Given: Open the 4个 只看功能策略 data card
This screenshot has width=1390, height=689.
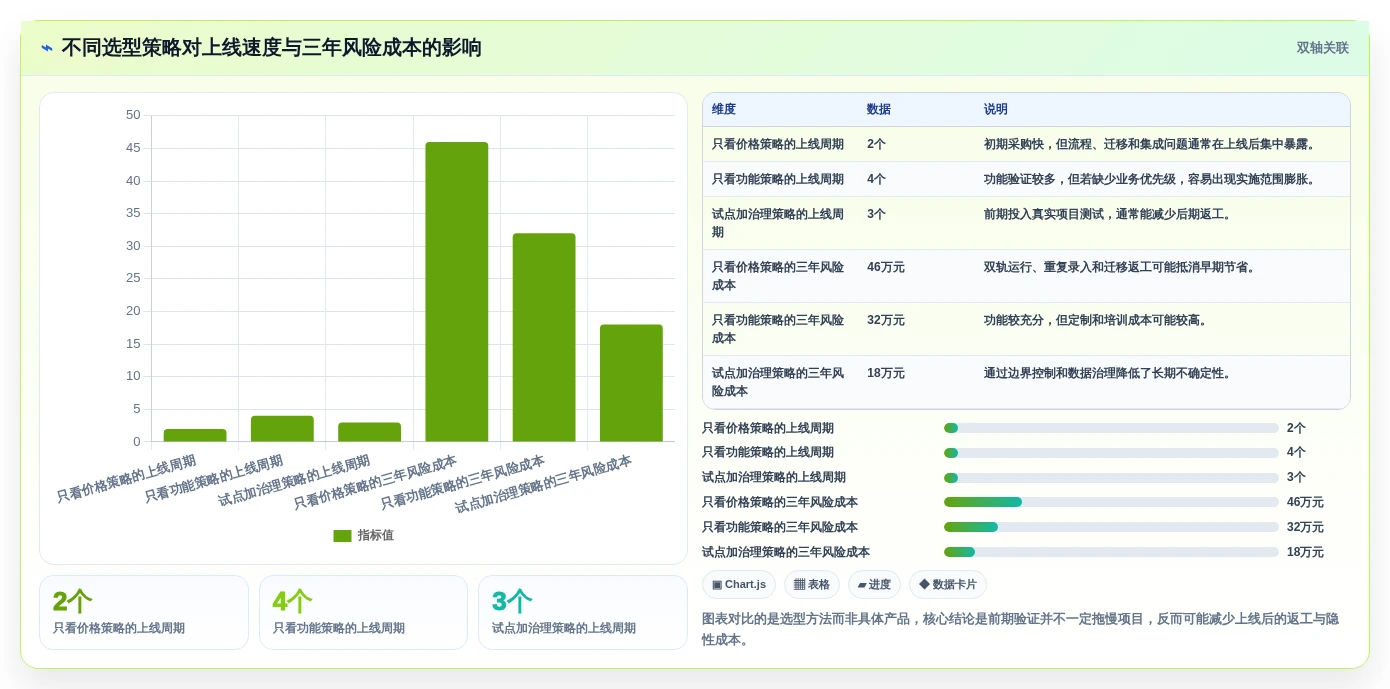Looking at the screenshot, I should tap(363, 612).
